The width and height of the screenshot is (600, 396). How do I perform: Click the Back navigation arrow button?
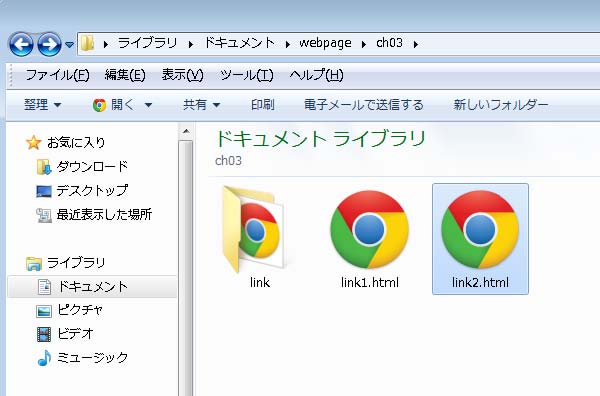21,44
